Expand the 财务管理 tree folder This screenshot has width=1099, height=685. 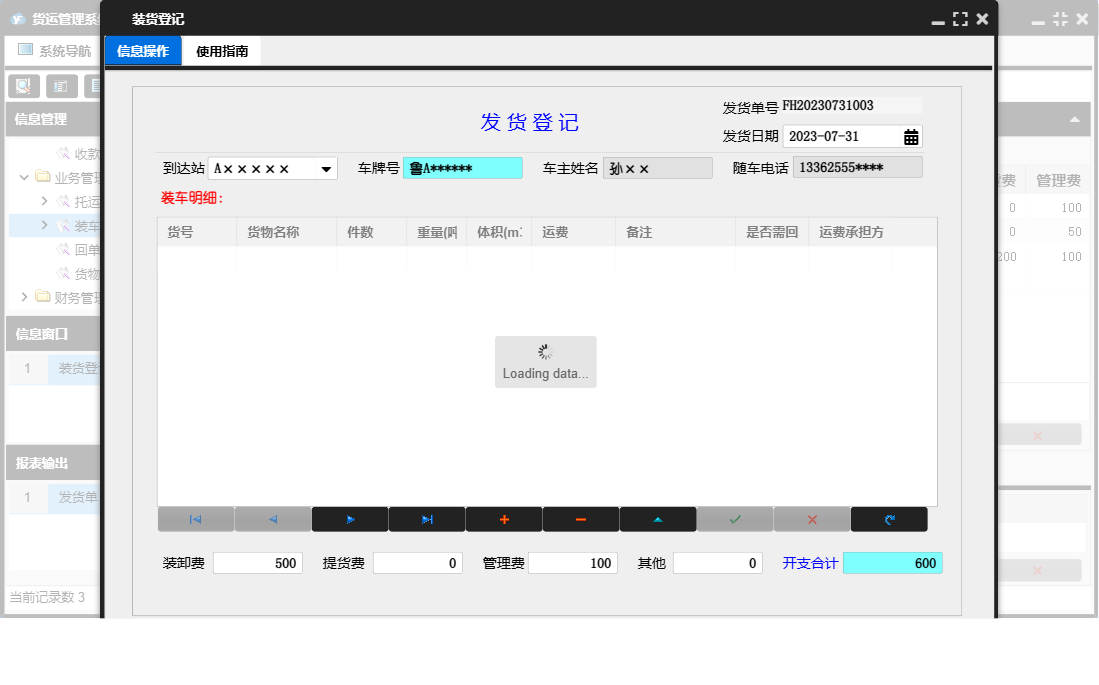(x=25, y=297)
